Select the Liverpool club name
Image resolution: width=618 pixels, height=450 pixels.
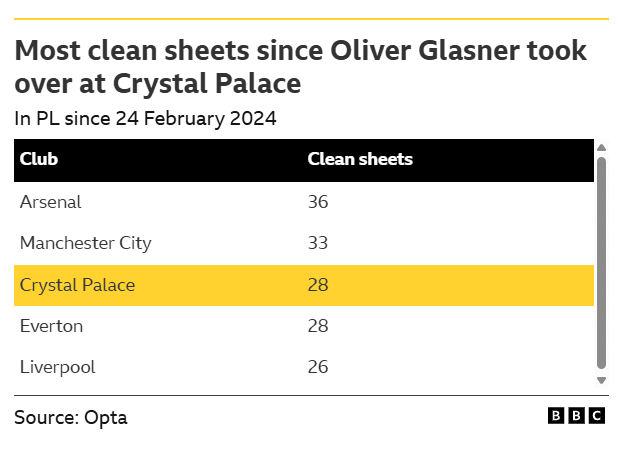pos(58,367)
